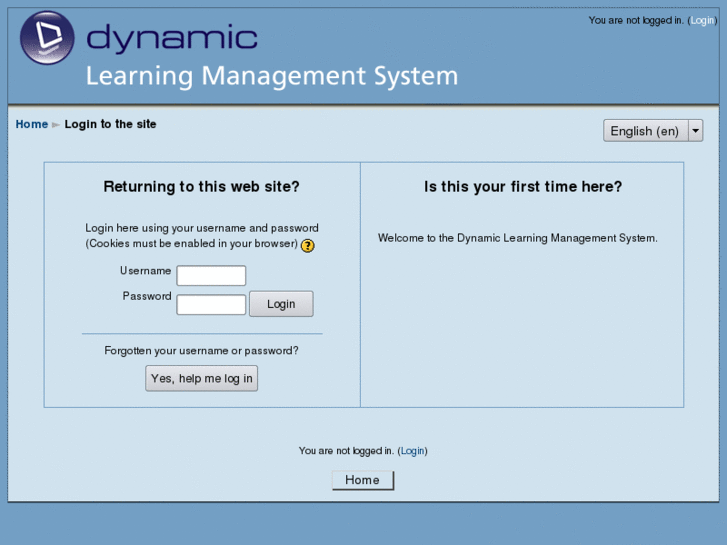
Task: Click 'Is this your first time here?' heading
Action: coord(523,186)
